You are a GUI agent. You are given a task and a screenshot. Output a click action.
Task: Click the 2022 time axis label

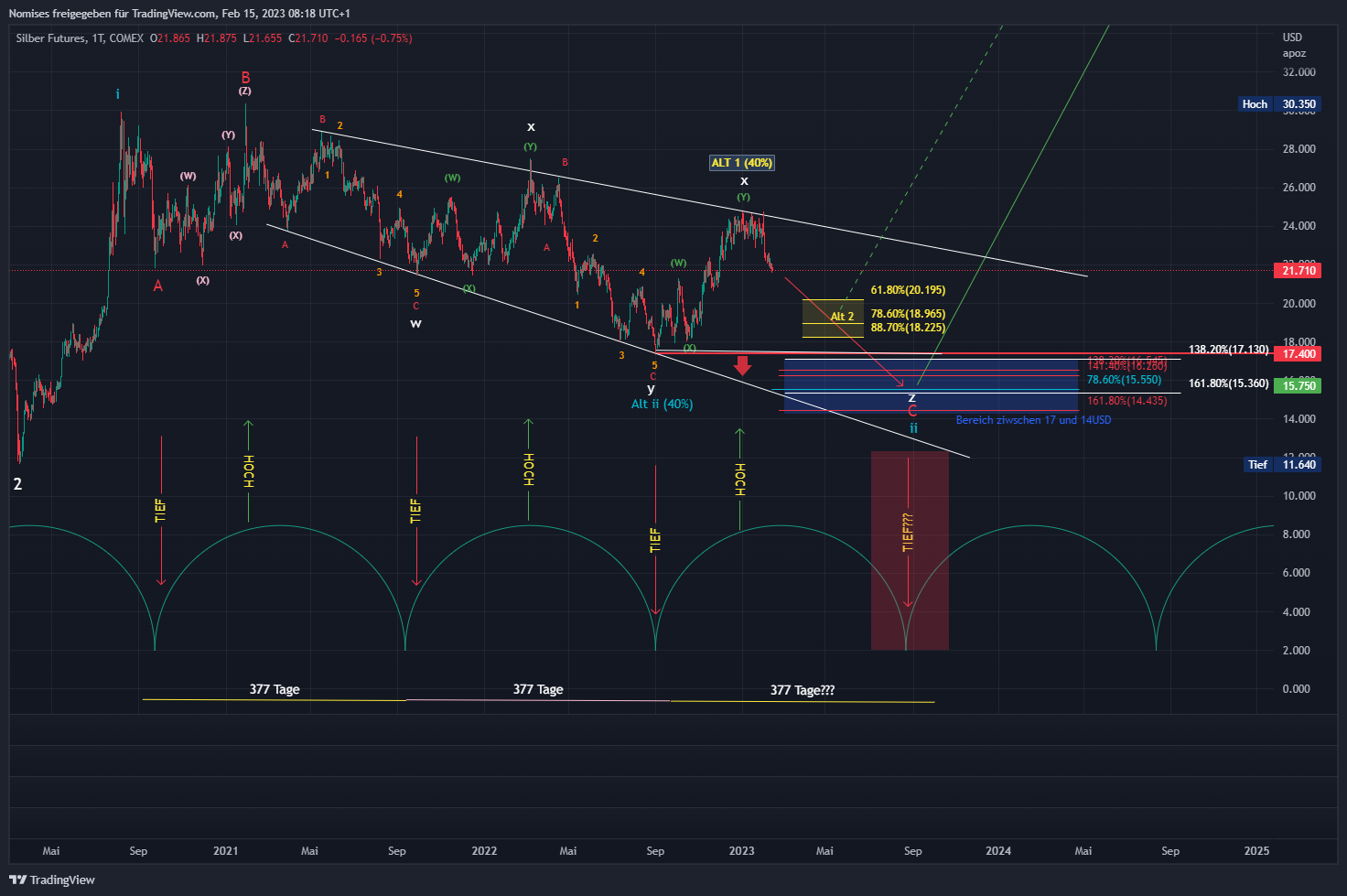[x=484, y=851]
